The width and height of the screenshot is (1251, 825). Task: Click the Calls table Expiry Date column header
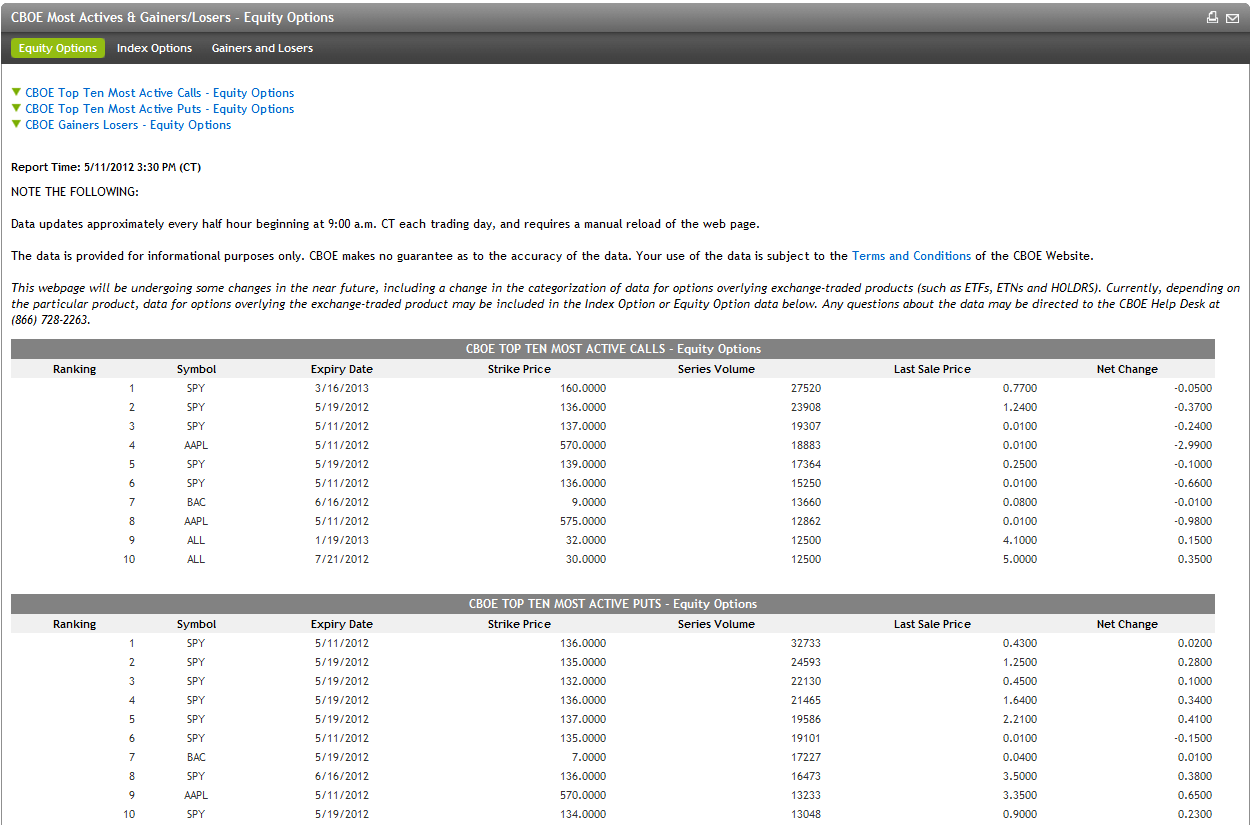tap(342, 369)
